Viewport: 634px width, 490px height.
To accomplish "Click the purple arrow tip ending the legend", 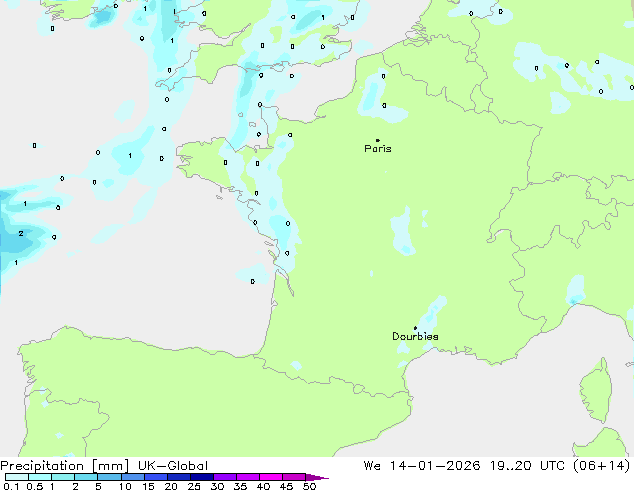I will 317,477.
